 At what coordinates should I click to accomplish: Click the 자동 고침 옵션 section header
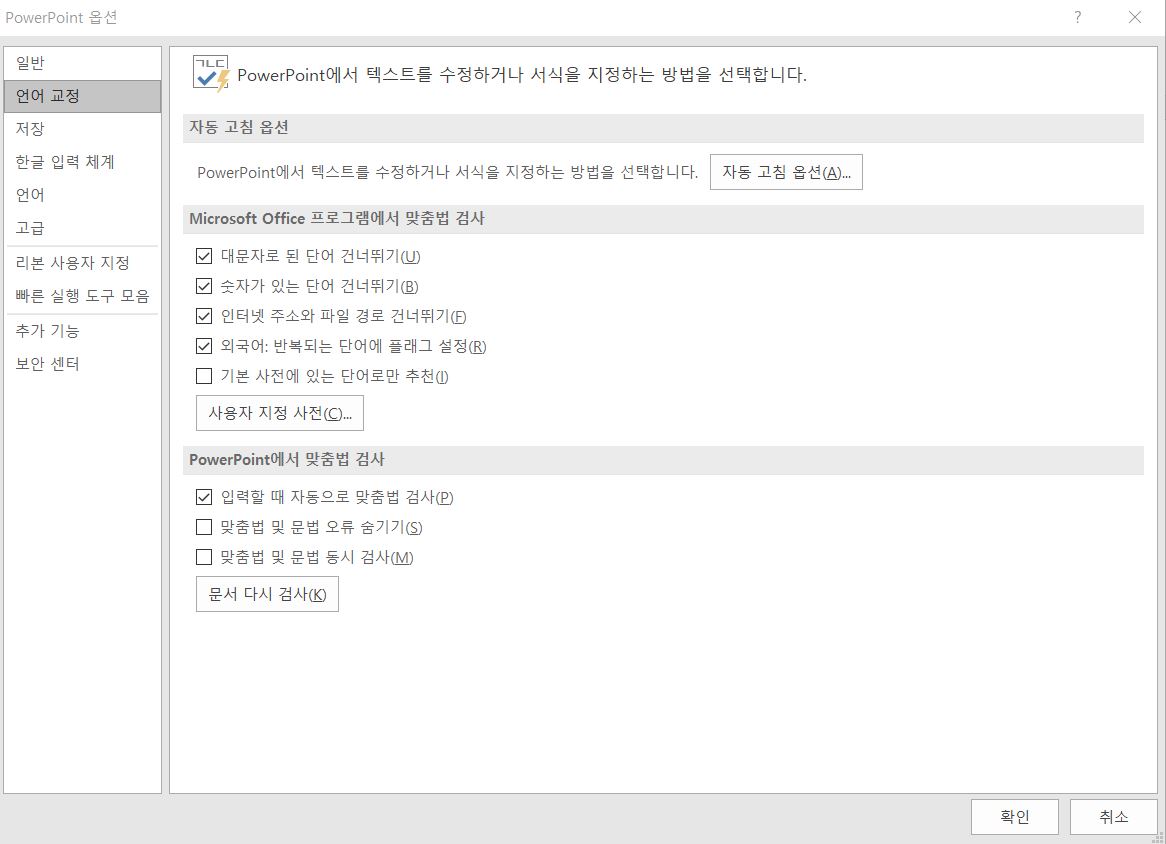[x=663, y=128]
